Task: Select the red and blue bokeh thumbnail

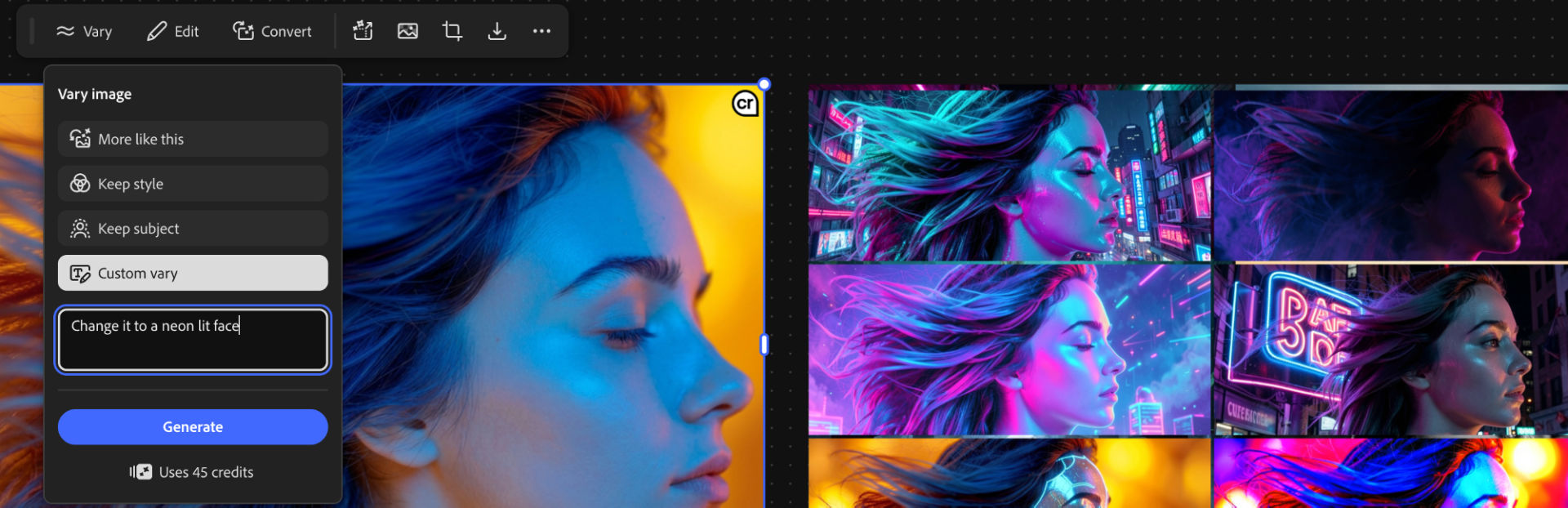Action: pyautogui.click(x=1391, y=473)
